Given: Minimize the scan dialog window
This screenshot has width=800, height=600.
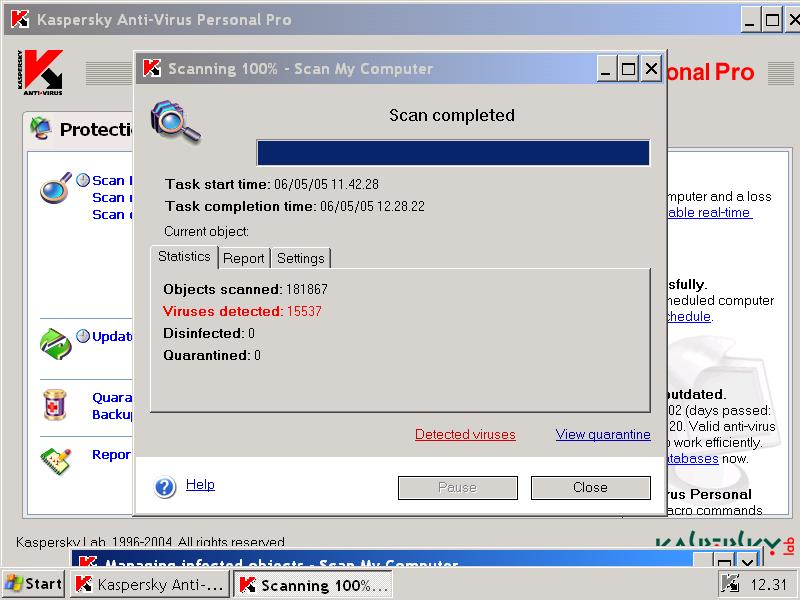Looking at the screenshot, I should coord(606,68).
